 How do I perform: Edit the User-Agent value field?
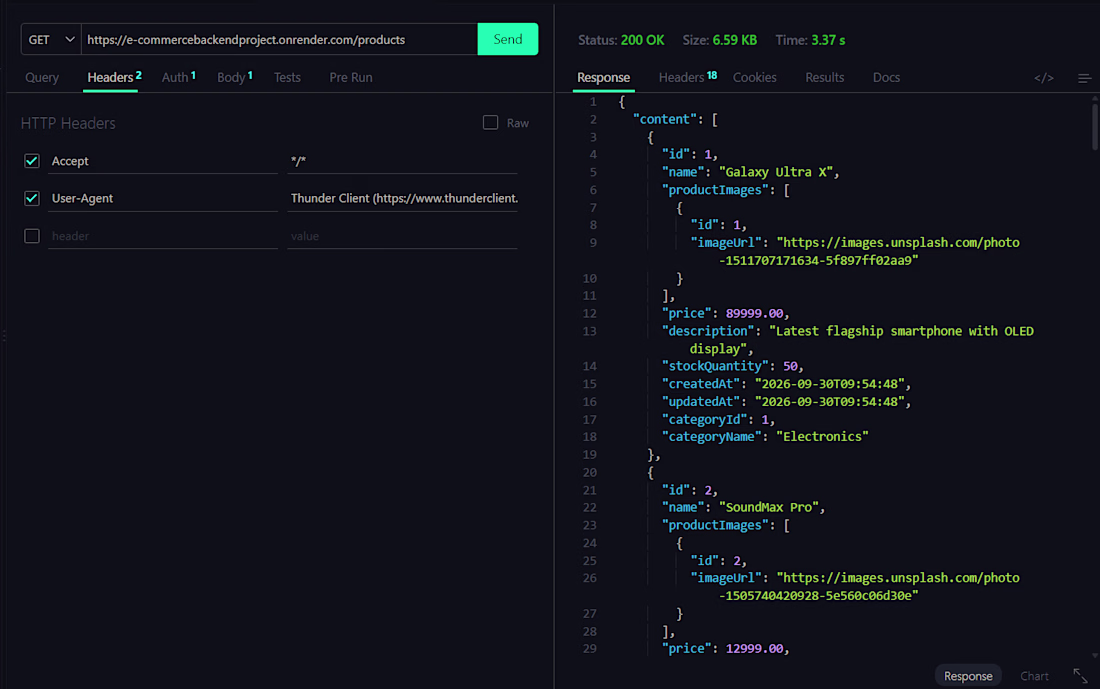coord(402,198)
